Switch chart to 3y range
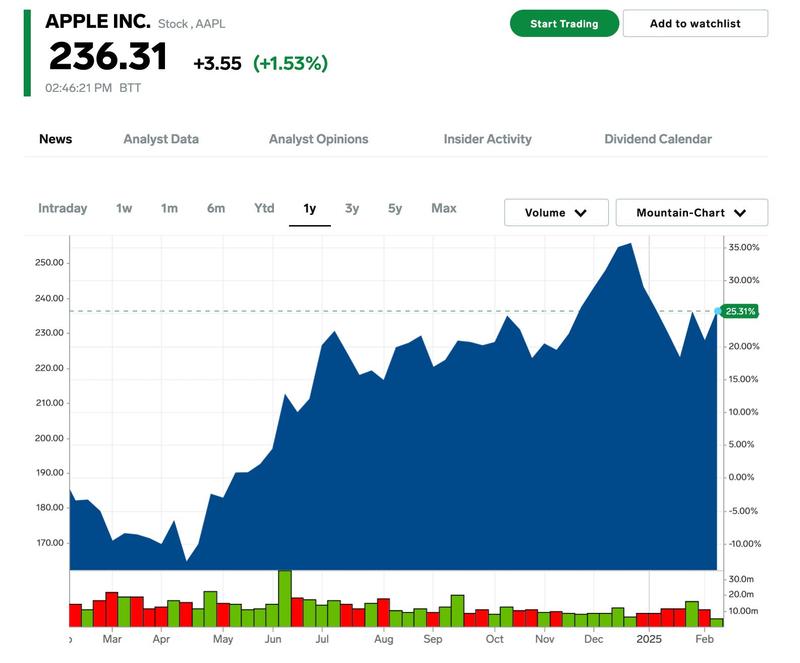The image size is (800, 663). click(352, 208)
